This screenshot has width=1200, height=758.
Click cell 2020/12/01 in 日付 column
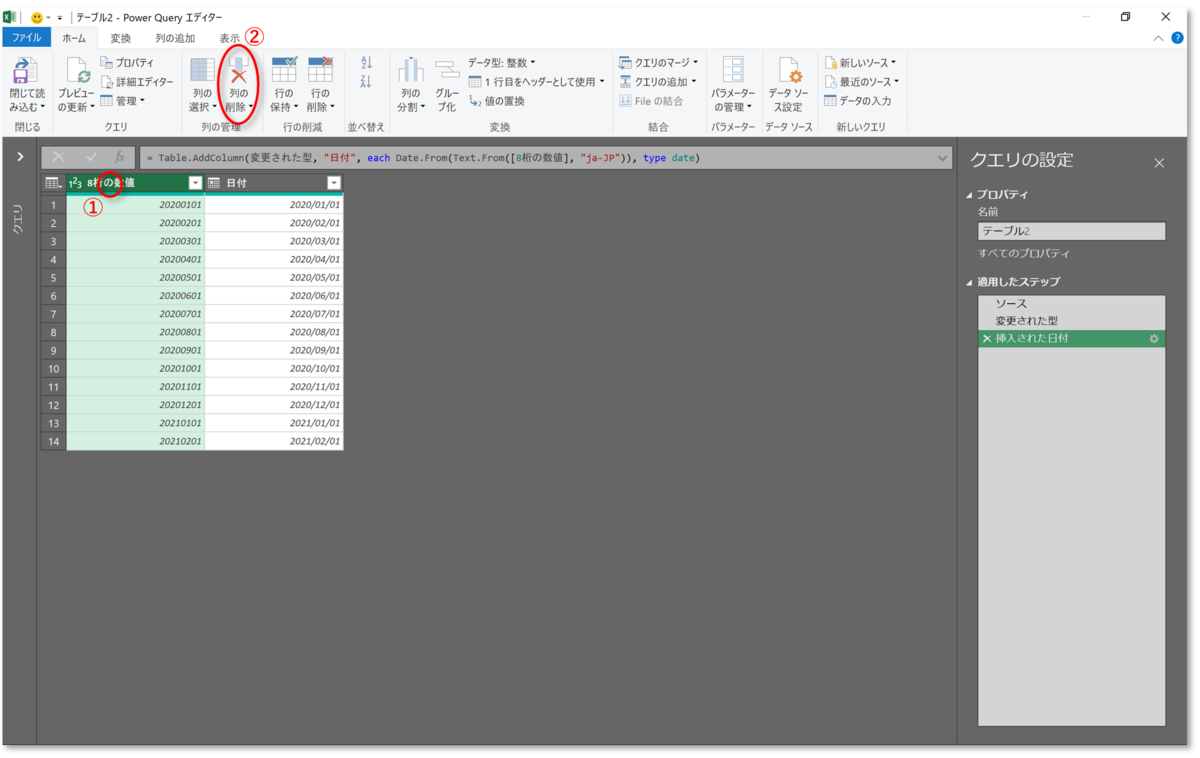pos(274,404)
